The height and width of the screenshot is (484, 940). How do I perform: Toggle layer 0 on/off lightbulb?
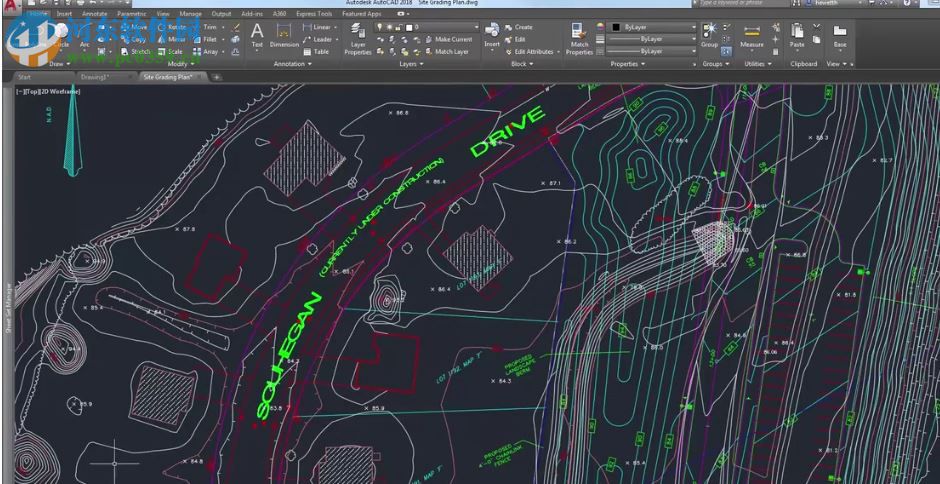(x=380, y=27)
